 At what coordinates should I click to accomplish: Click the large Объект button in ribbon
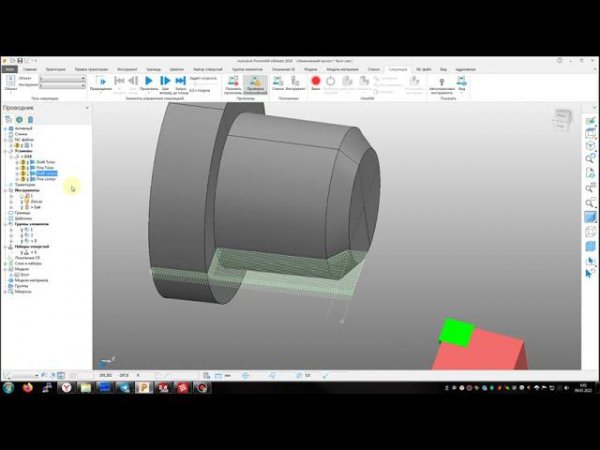click(x=11, y=83)
